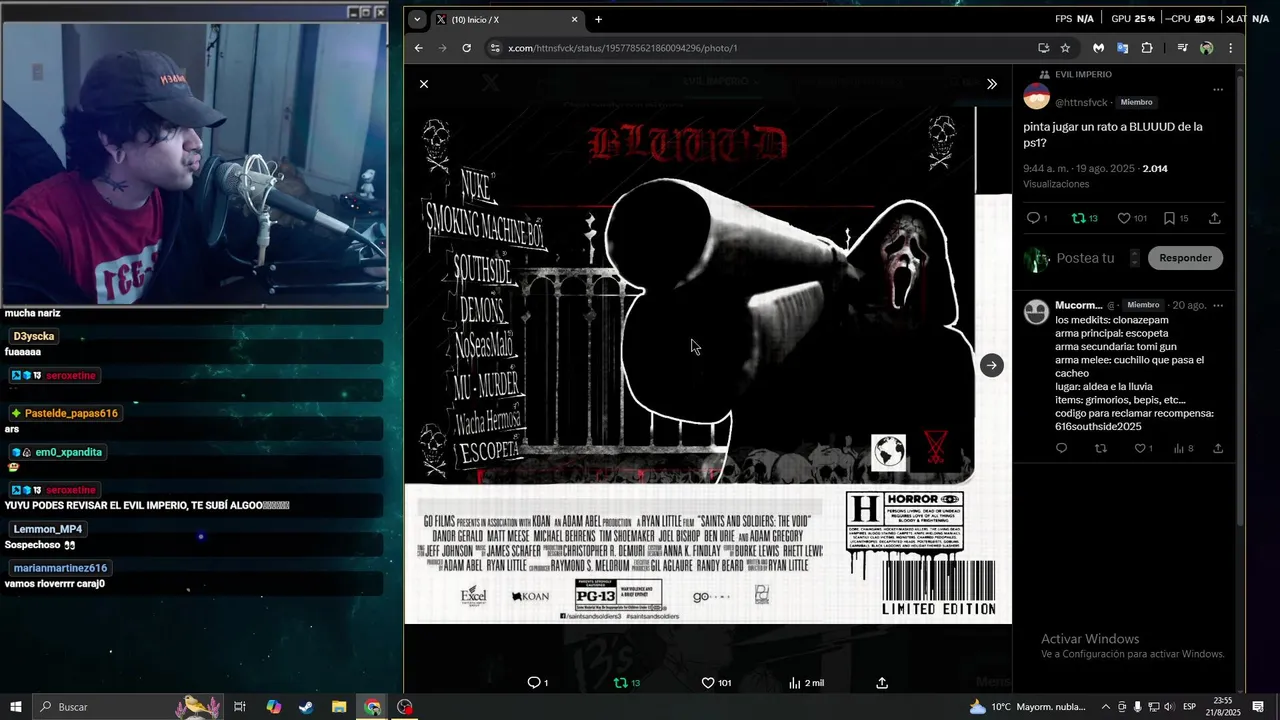Open the volume control in system tray

pyautogui.click(x=1168, y=707)
